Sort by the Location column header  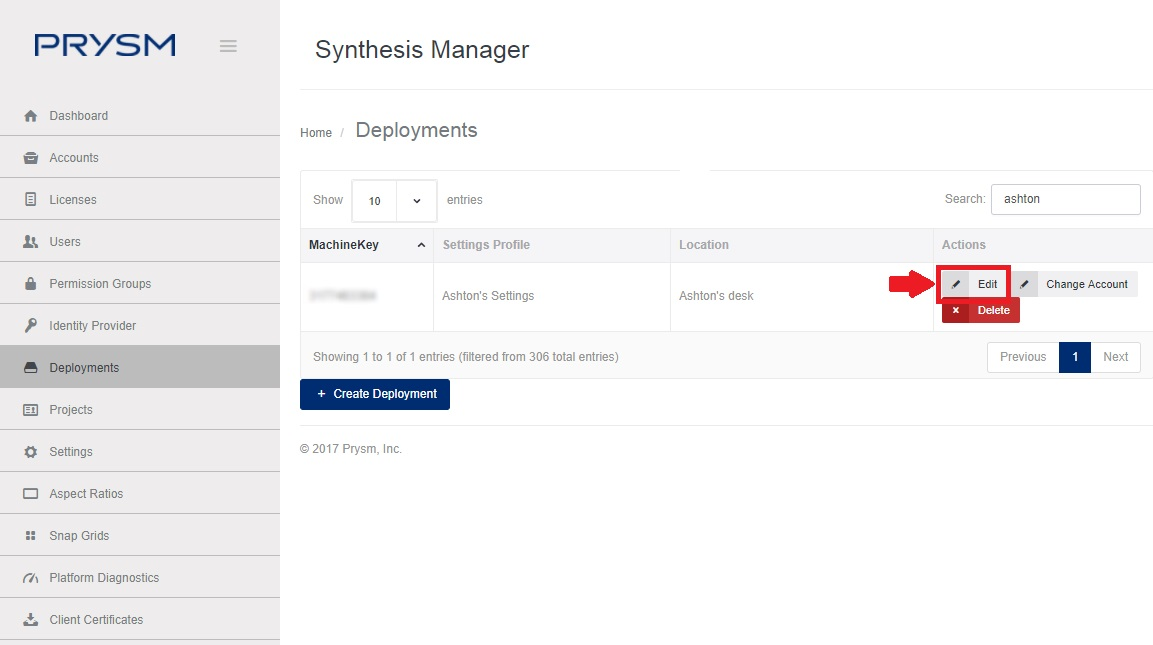pyautogui.click(x=802, y=245)
